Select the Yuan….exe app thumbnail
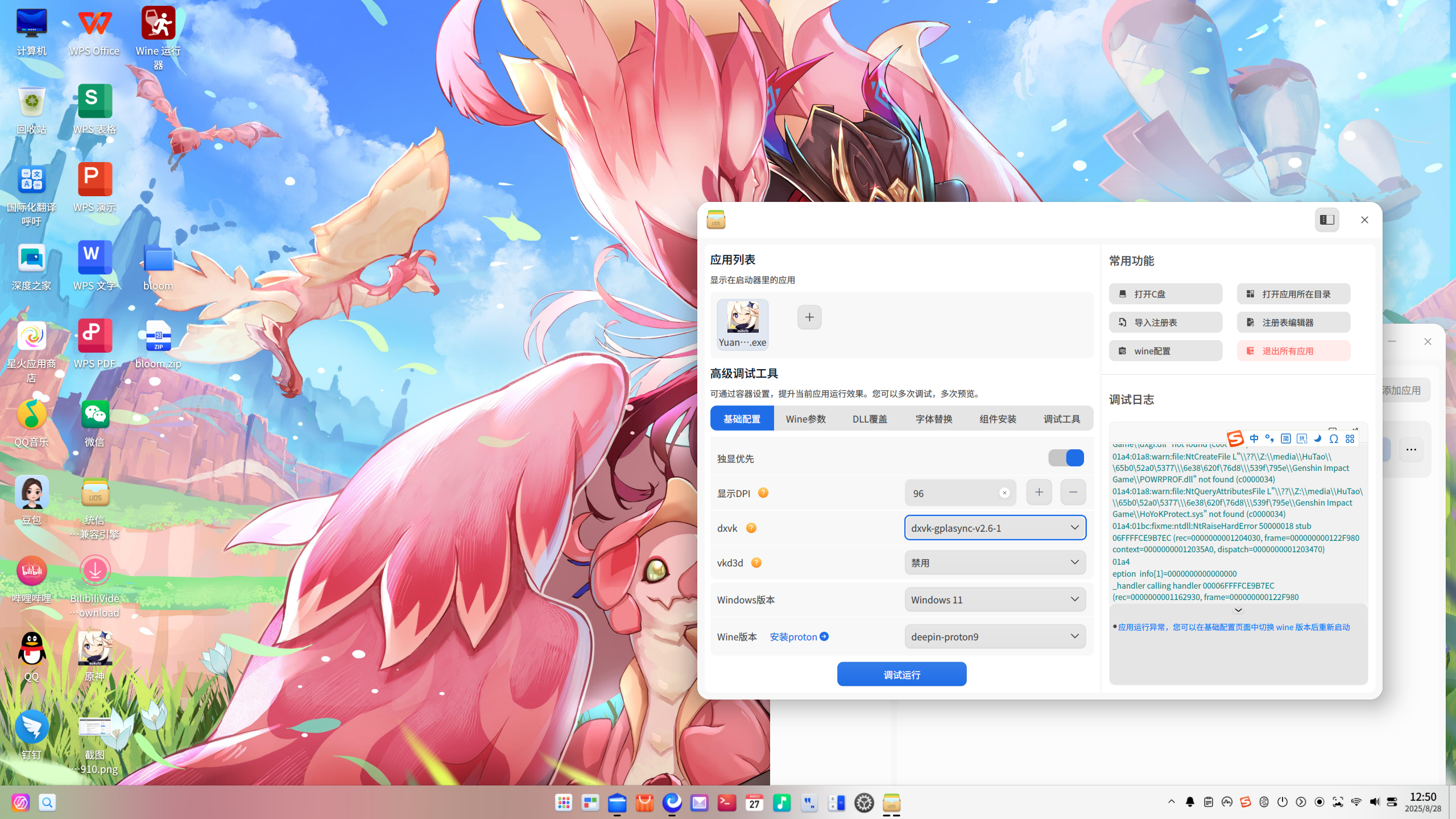This screenshot has height=819, width=1456. point(742,324)
